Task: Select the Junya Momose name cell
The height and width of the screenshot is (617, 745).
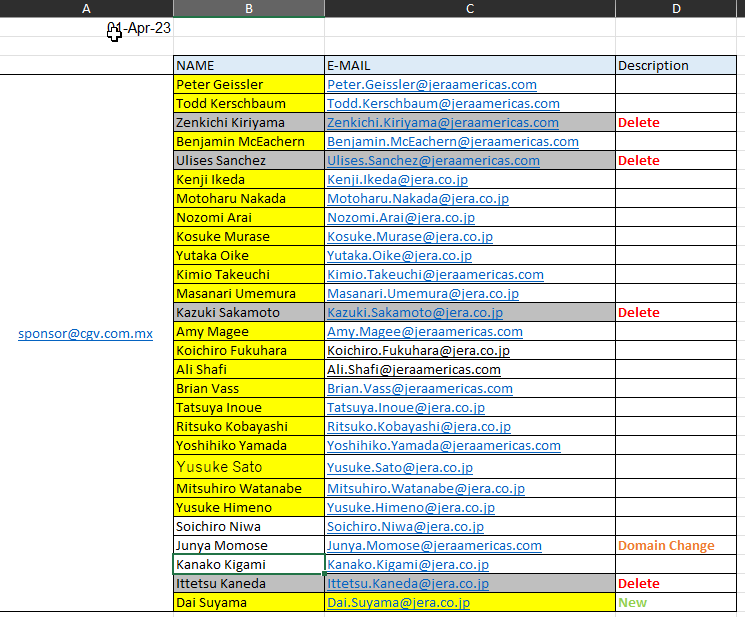Action: 249,545
